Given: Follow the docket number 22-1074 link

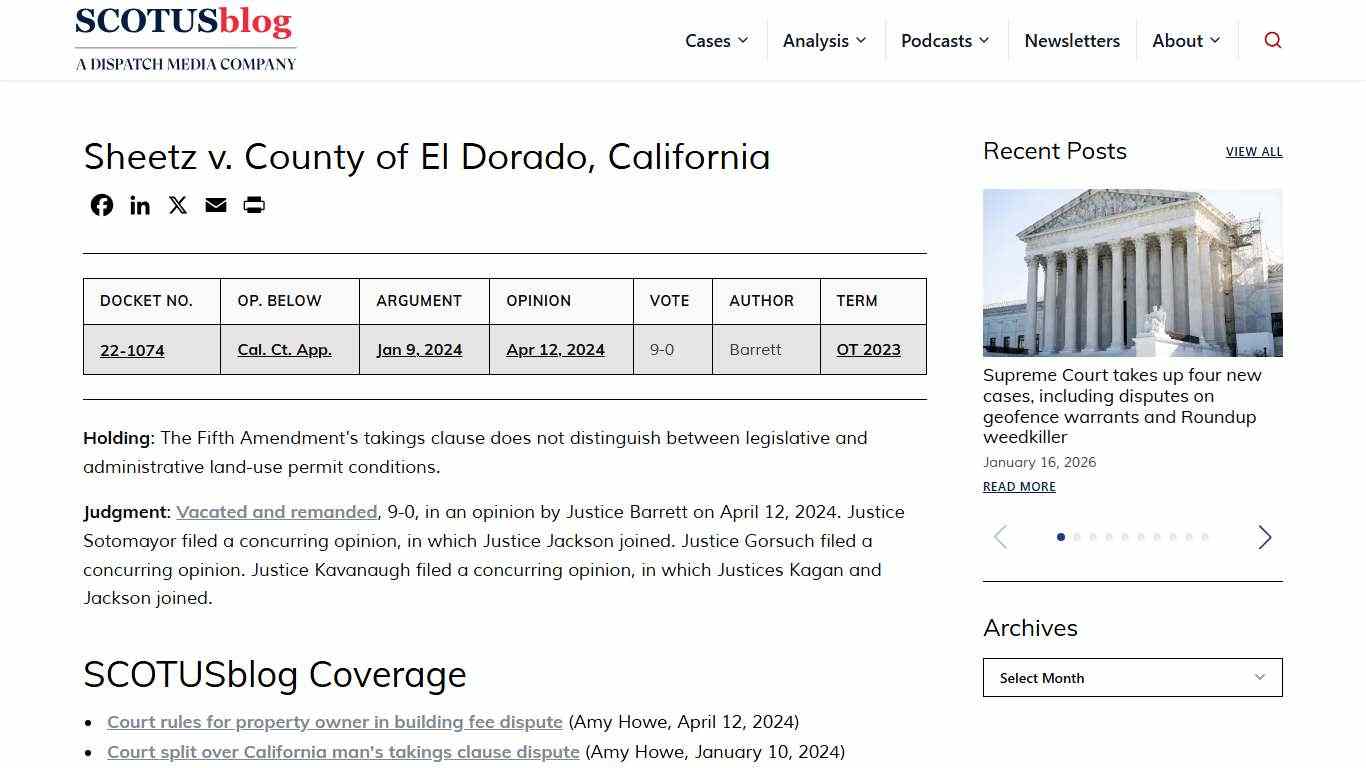Looking at the screenshot, I should (x=131, y=350).
